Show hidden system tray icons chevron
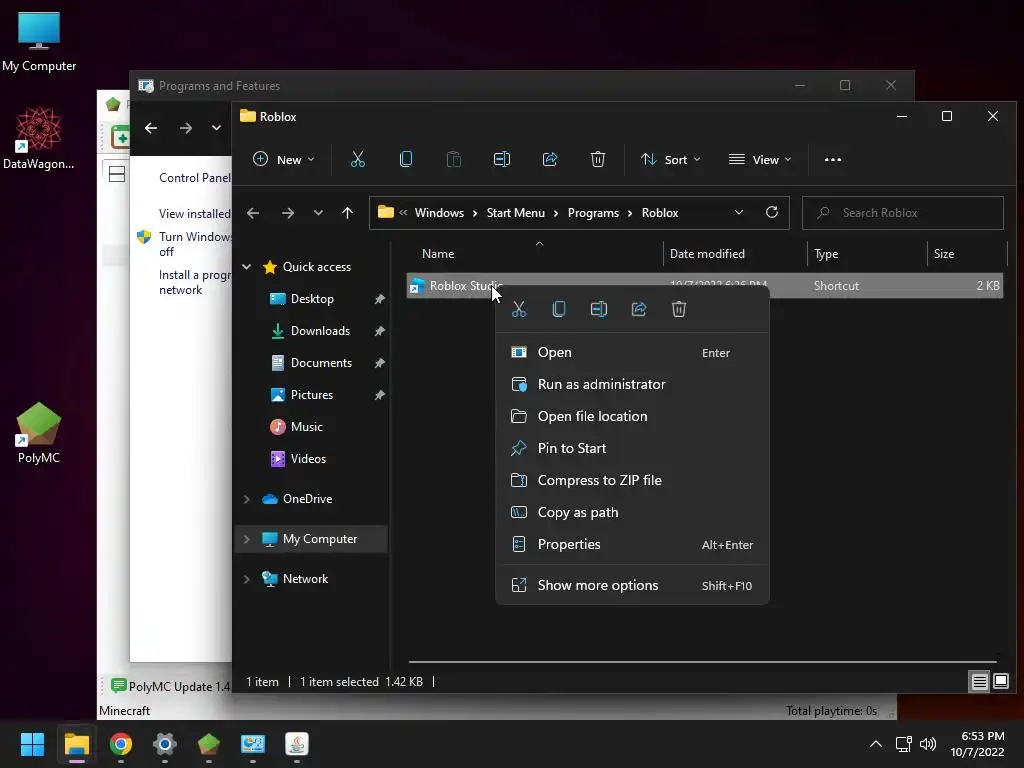The image size is (1024, 768). pos(876,744)
